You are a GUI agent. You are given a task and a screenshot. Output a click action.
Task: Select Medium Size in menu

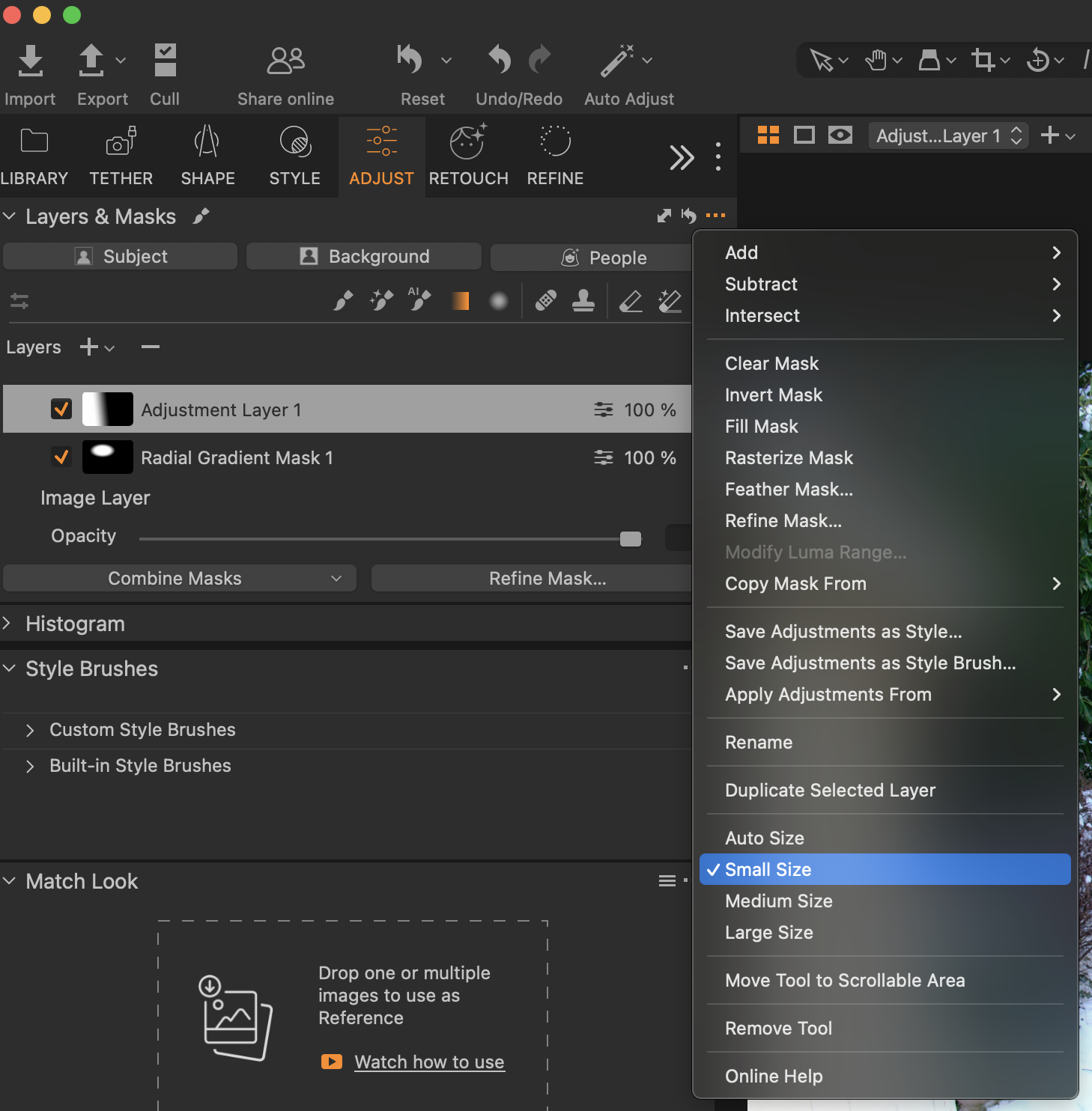point(885,901)
